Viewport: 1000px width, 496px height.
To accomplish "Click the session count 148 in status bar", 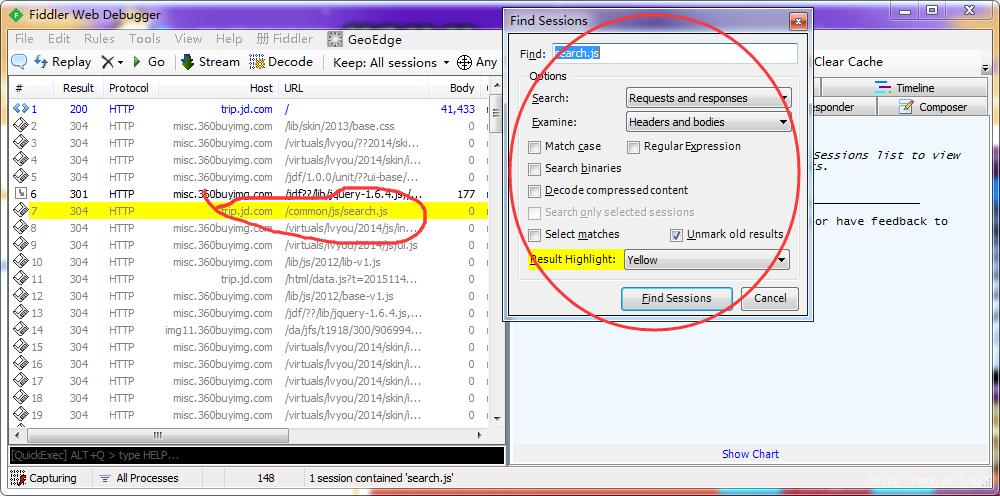I will (x=266, y=478).
